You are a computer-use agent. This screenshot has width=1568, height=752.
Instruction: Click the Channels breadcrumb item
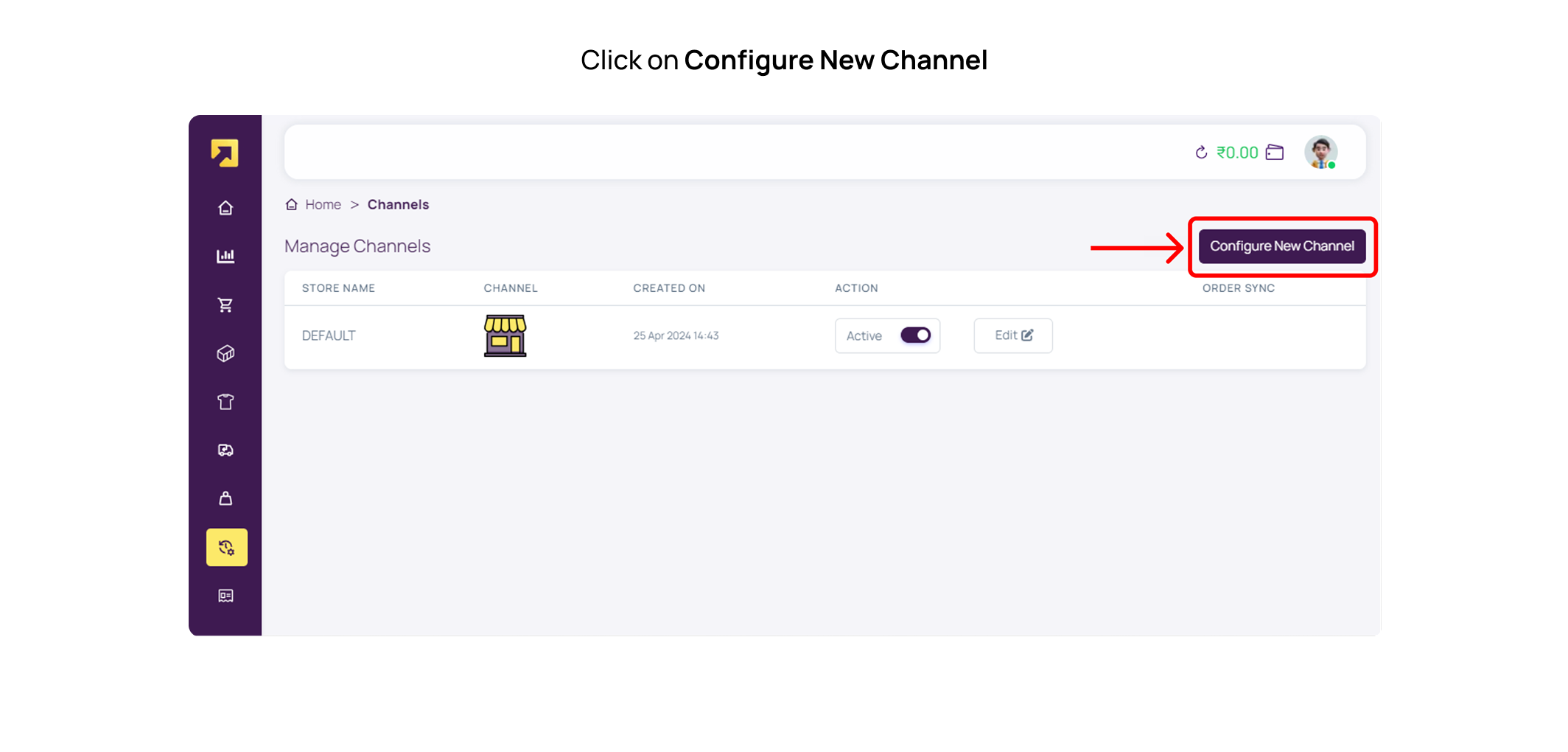pyautogui.click(x=398, y=204)
